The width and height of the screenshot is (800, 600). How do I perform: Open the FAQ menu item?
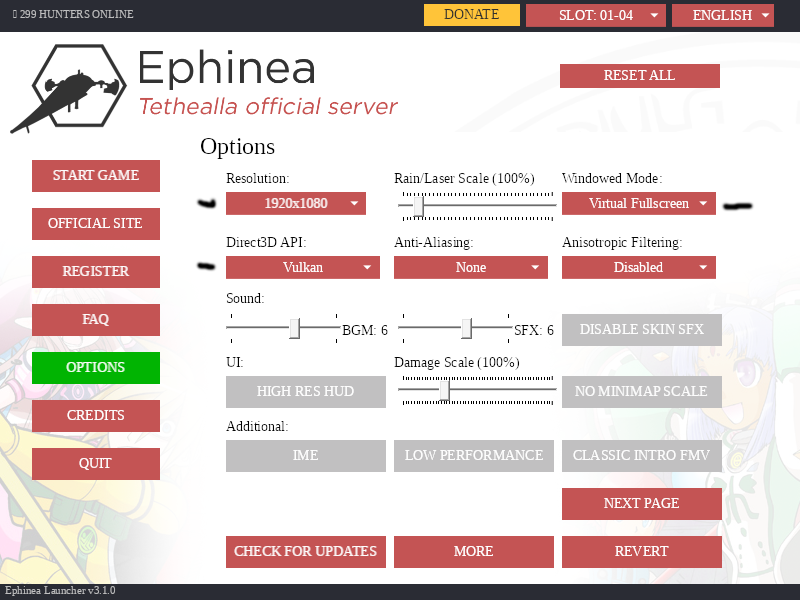pos(96,319)
